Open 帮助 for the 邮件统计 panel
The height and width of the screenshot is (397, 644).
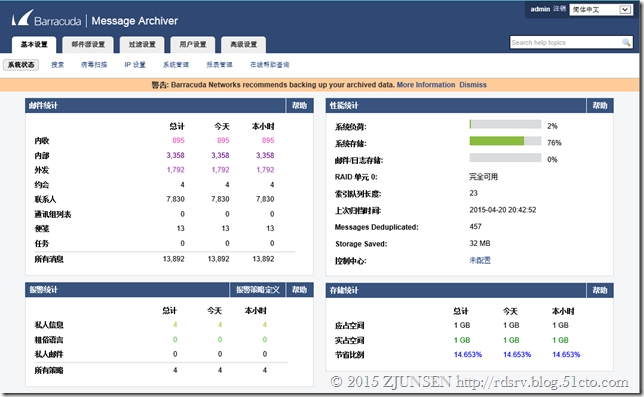point(299,106)
